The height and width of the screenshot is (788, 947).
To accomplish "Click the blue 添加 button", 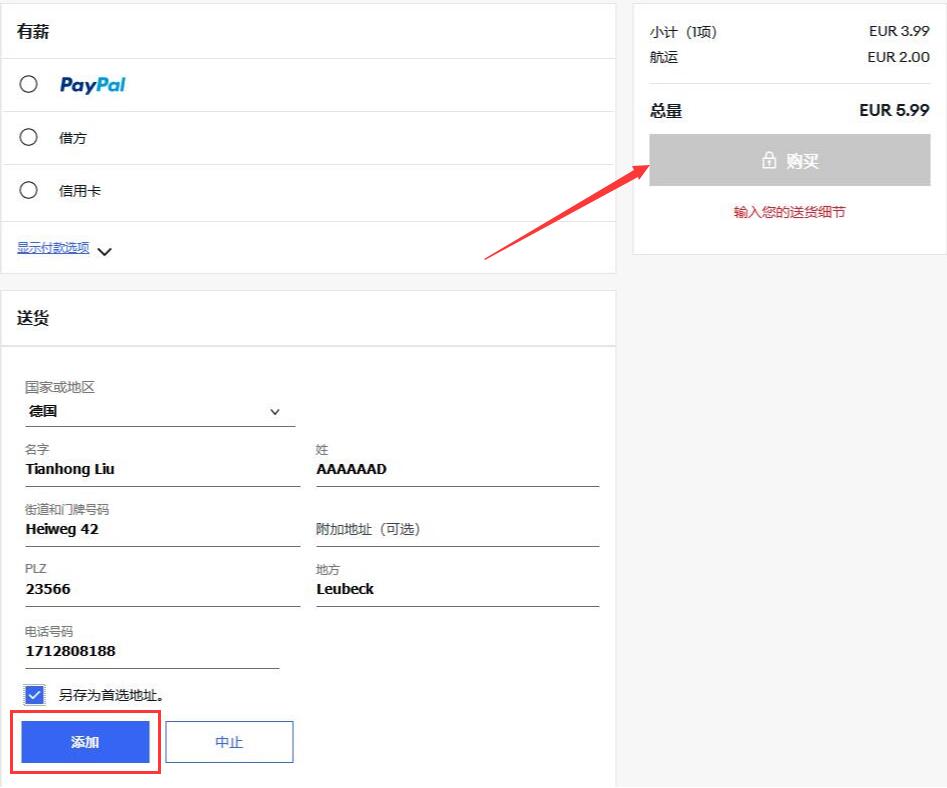I will [x=85, y=742].
